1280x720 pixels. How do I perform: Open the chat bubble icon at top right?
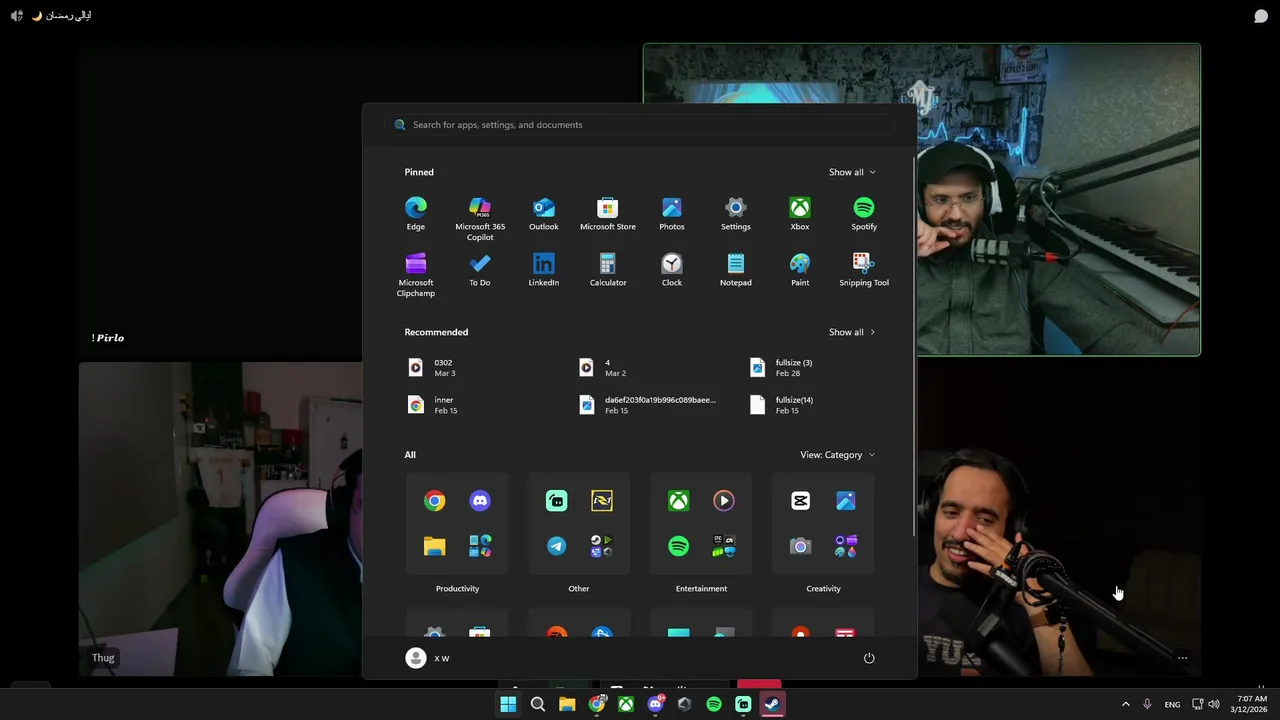[1261, 16]
